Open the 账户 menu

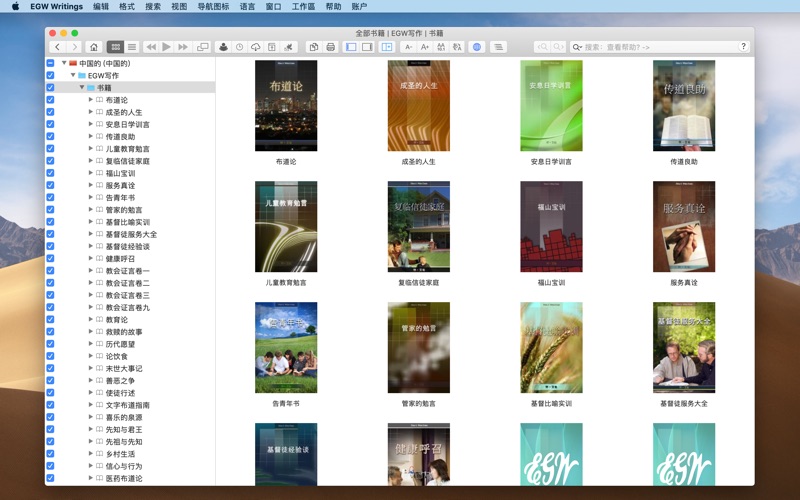coord(359,7)
